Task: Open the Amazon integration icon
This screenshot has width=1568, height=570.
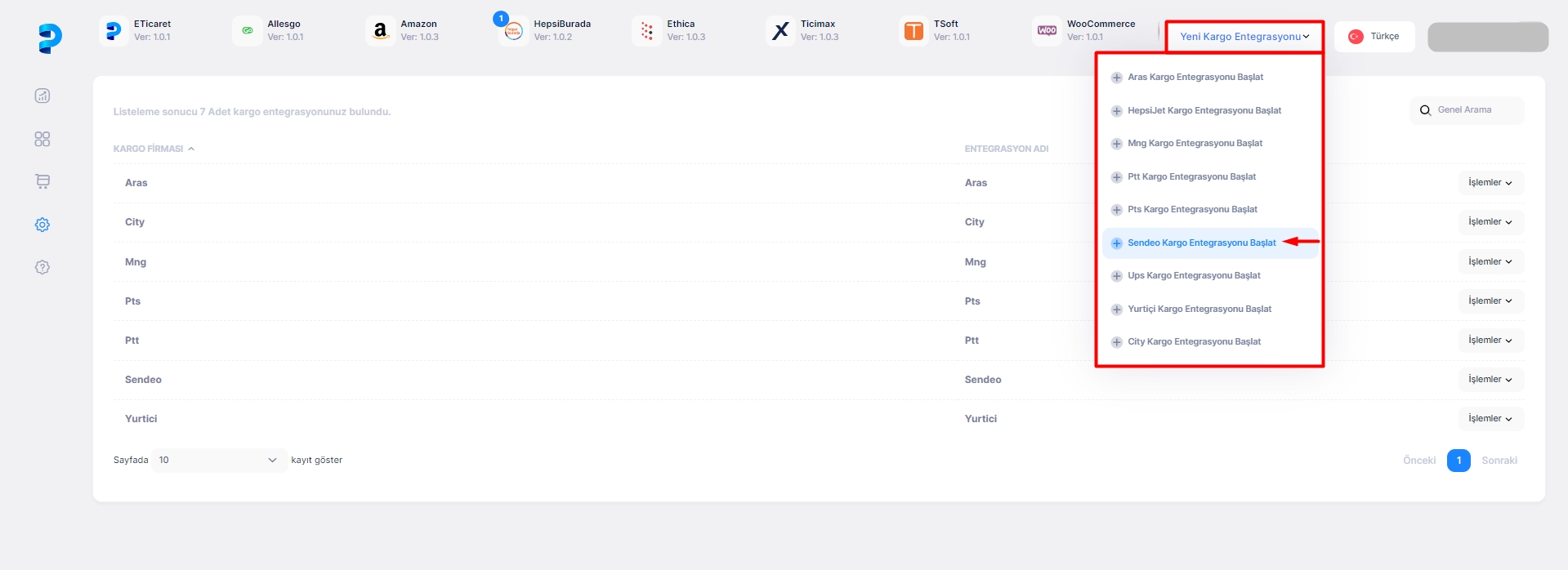Action: click(380, 31)
